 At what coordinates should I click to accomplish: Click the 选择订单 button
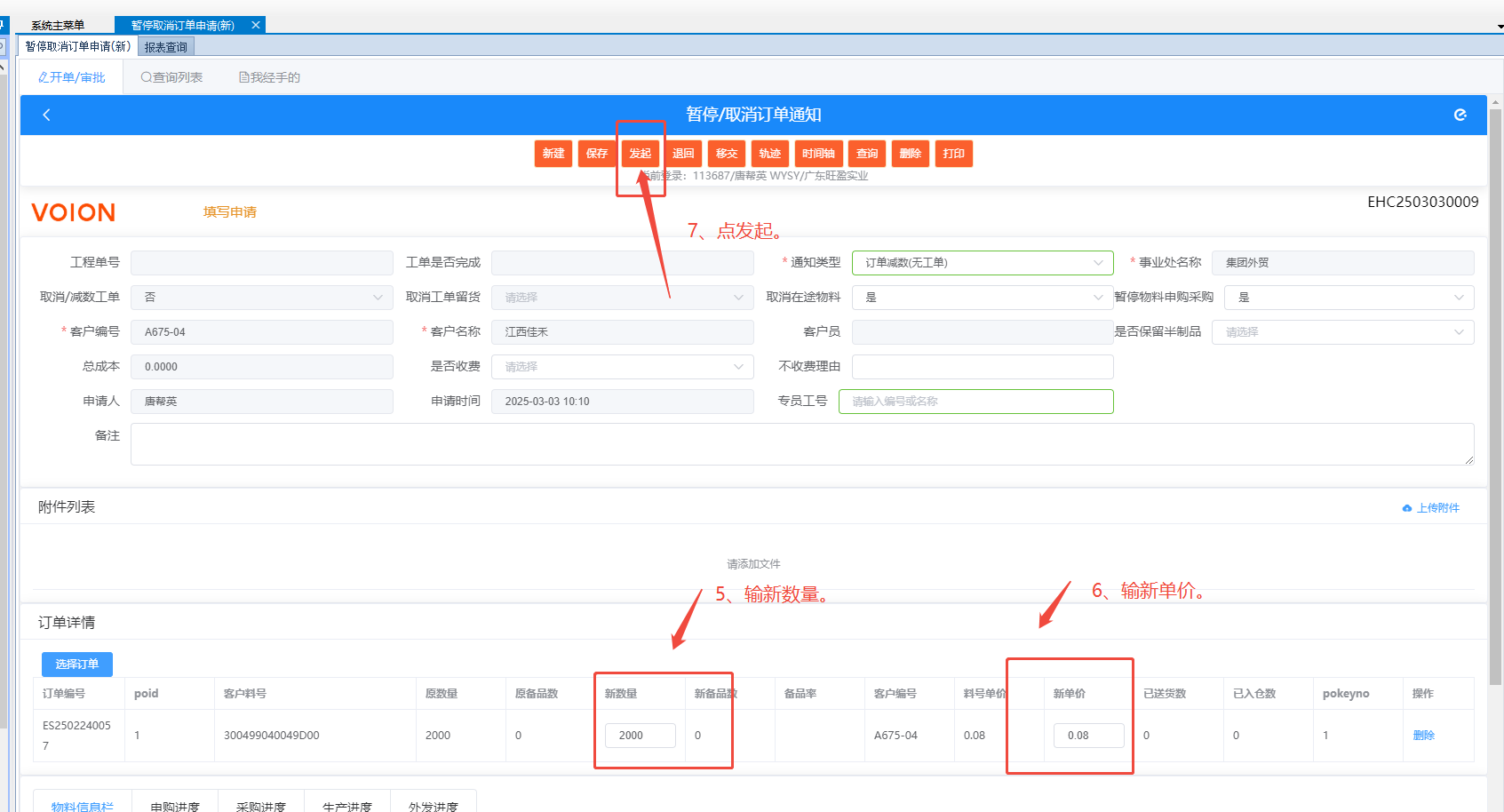coord(77,665)
